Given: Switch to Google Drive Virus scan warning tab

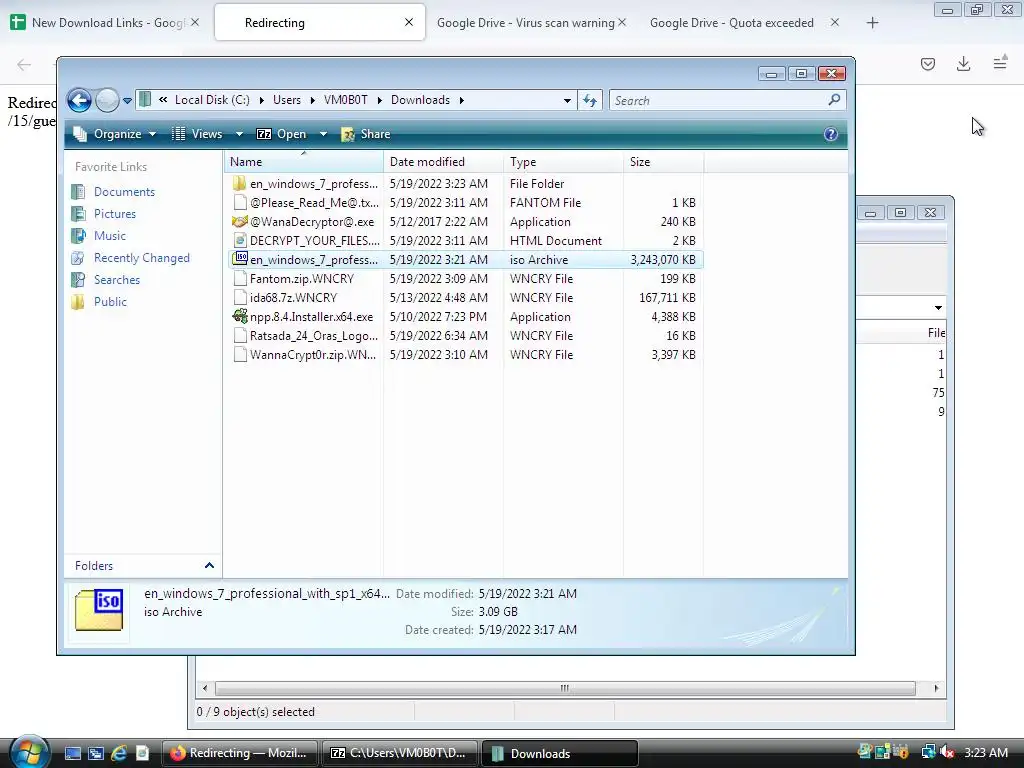Looking at the screenshot, I should [x=532, y=23].
